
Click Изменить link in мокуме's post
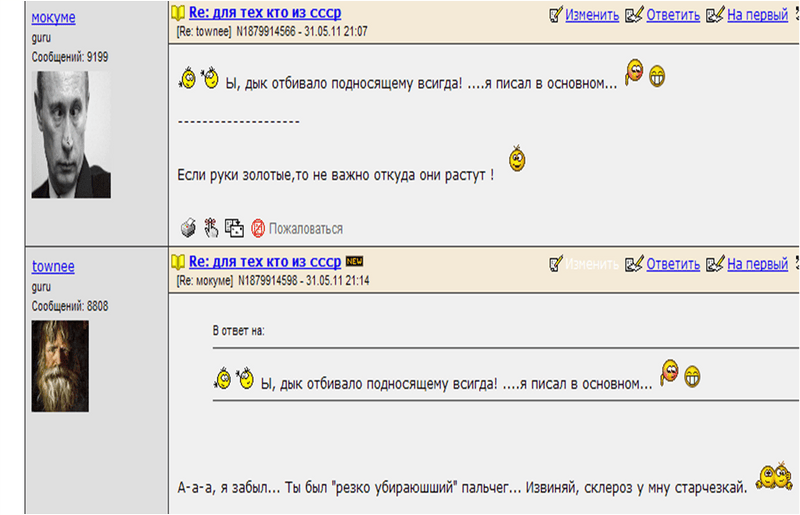pos(592,15)
